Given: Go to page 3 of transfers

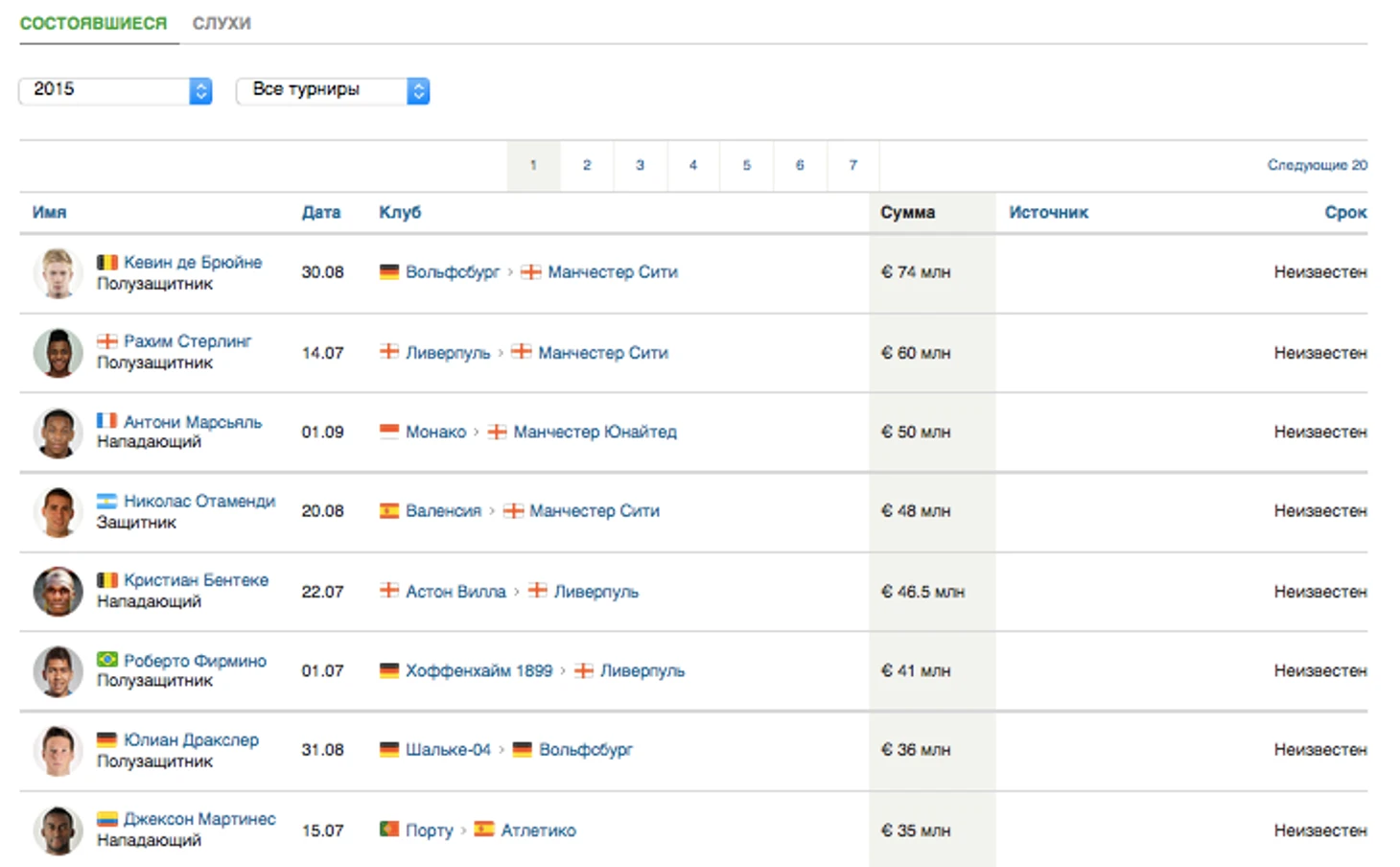Looking at the screenshot, I should point(640,165).
